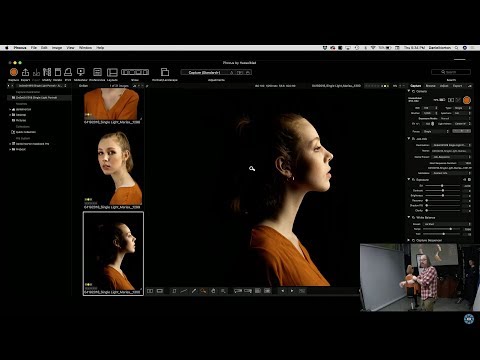Collapse the Camera section

coord(409,91)
